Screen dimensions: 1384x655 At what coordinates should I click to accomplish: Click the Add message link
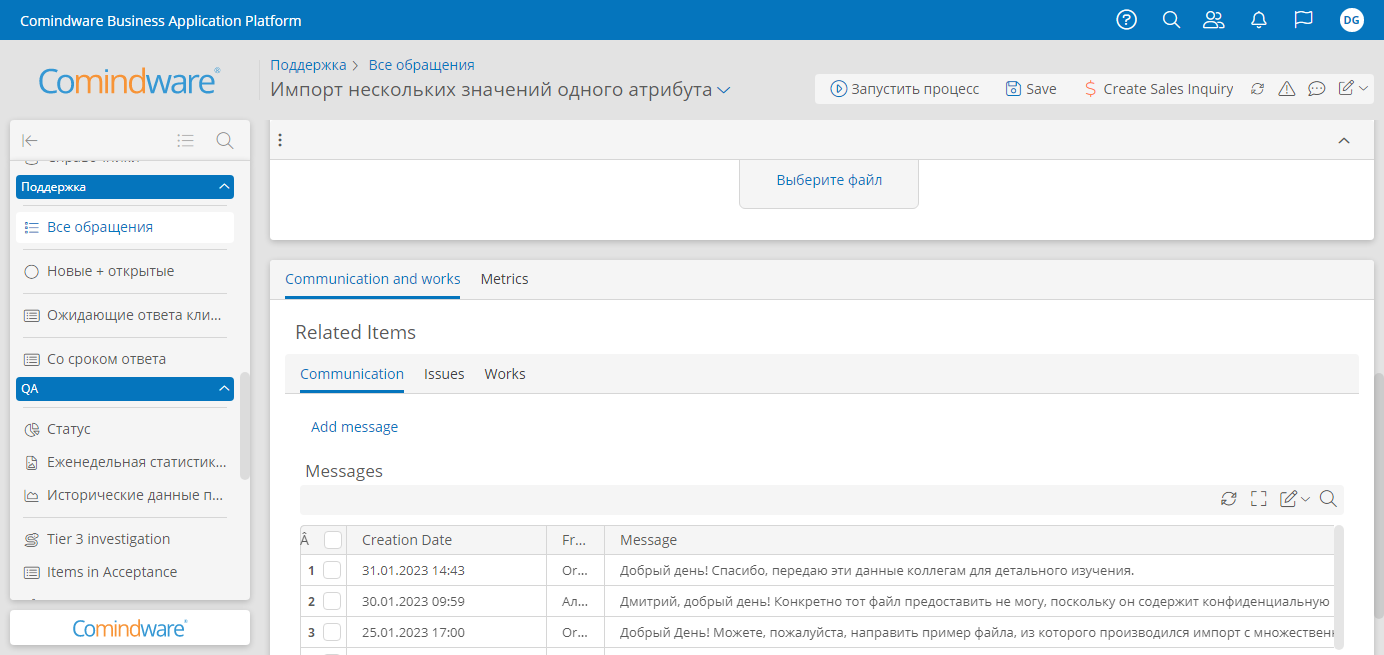pyautogui.click(x=354, y=427)
